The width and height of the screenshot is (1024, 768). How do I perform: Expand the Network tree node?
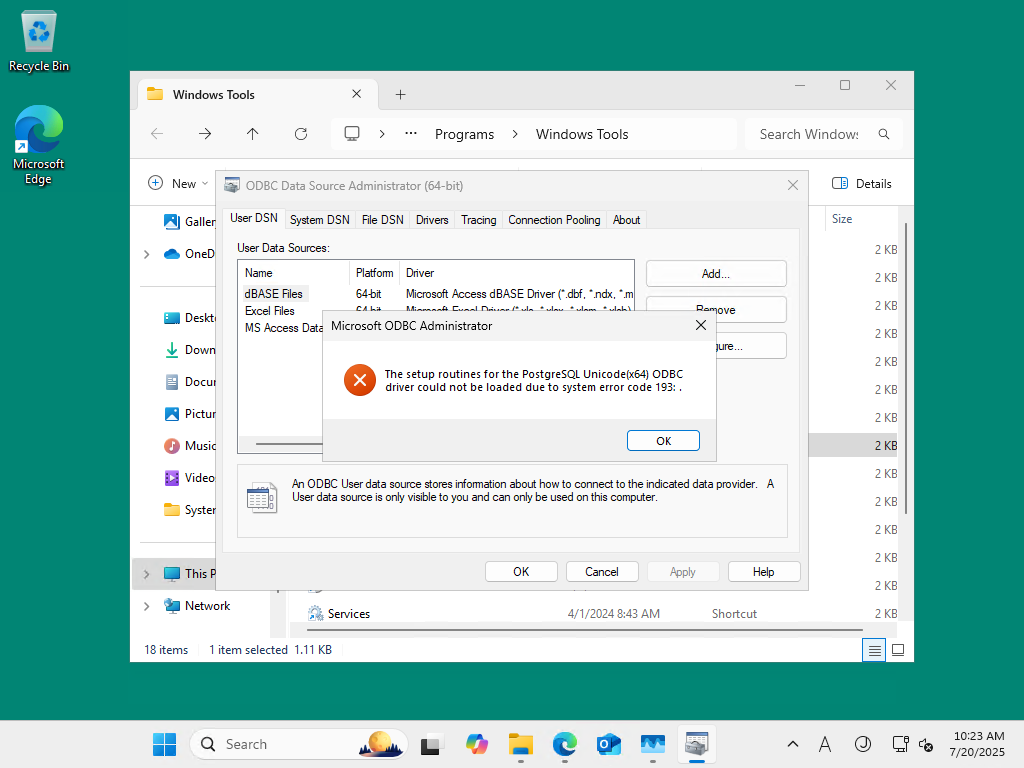click(x=146, y=606)
